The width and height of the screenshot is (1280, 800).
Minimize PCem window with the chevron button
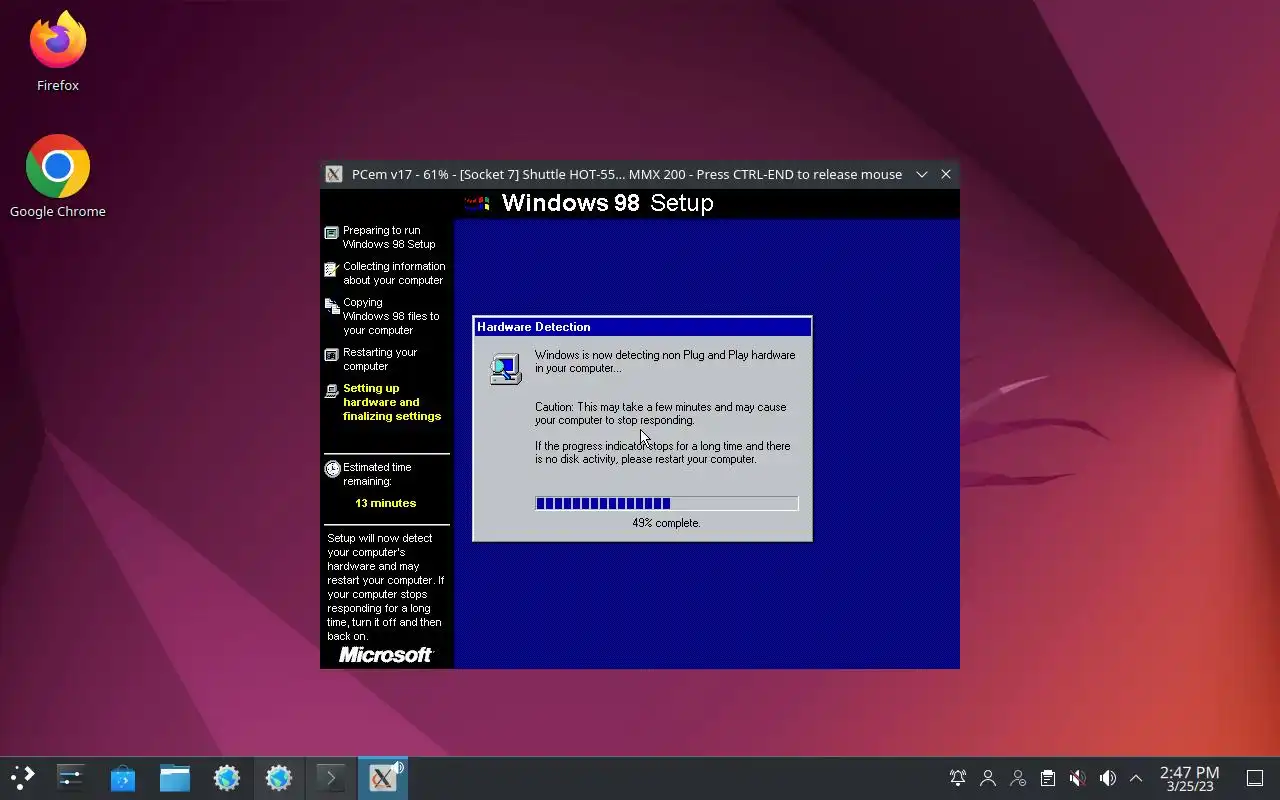922,174
